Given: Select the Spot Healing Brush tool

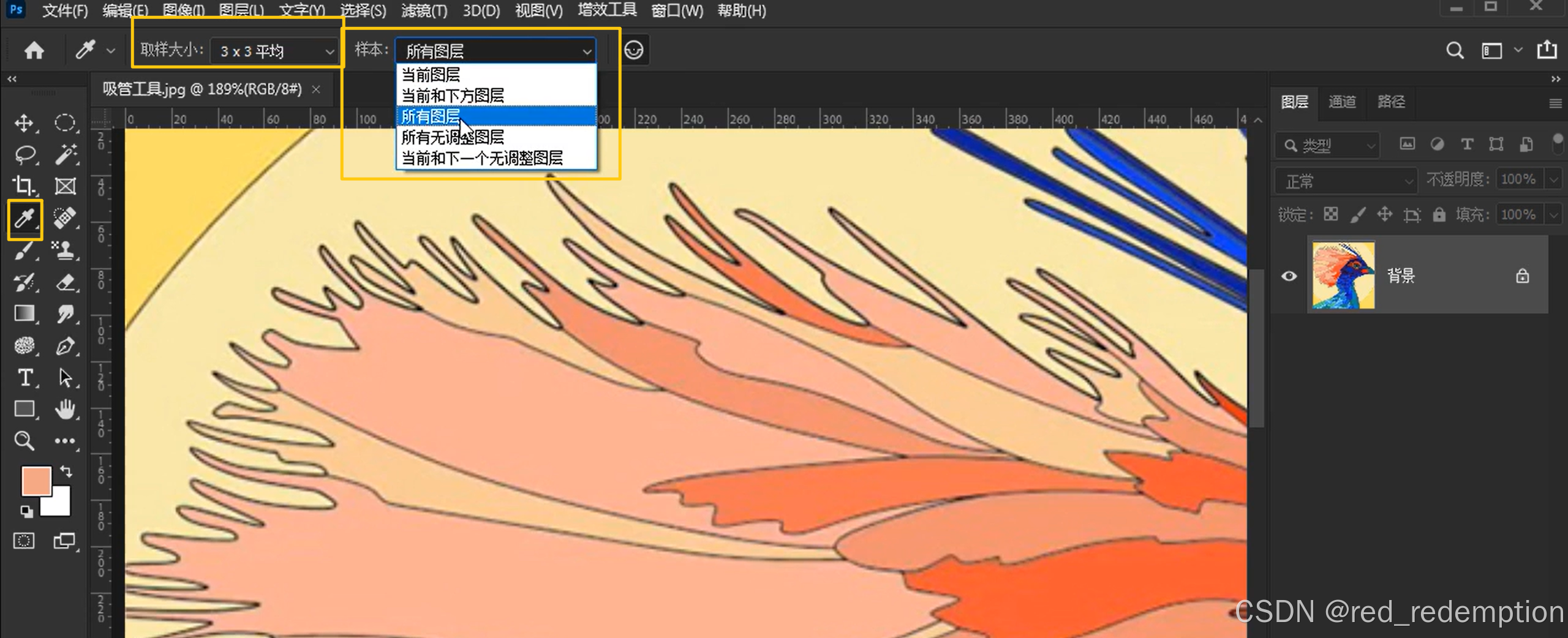Looking at the screenshot, I should pos(65,218).
